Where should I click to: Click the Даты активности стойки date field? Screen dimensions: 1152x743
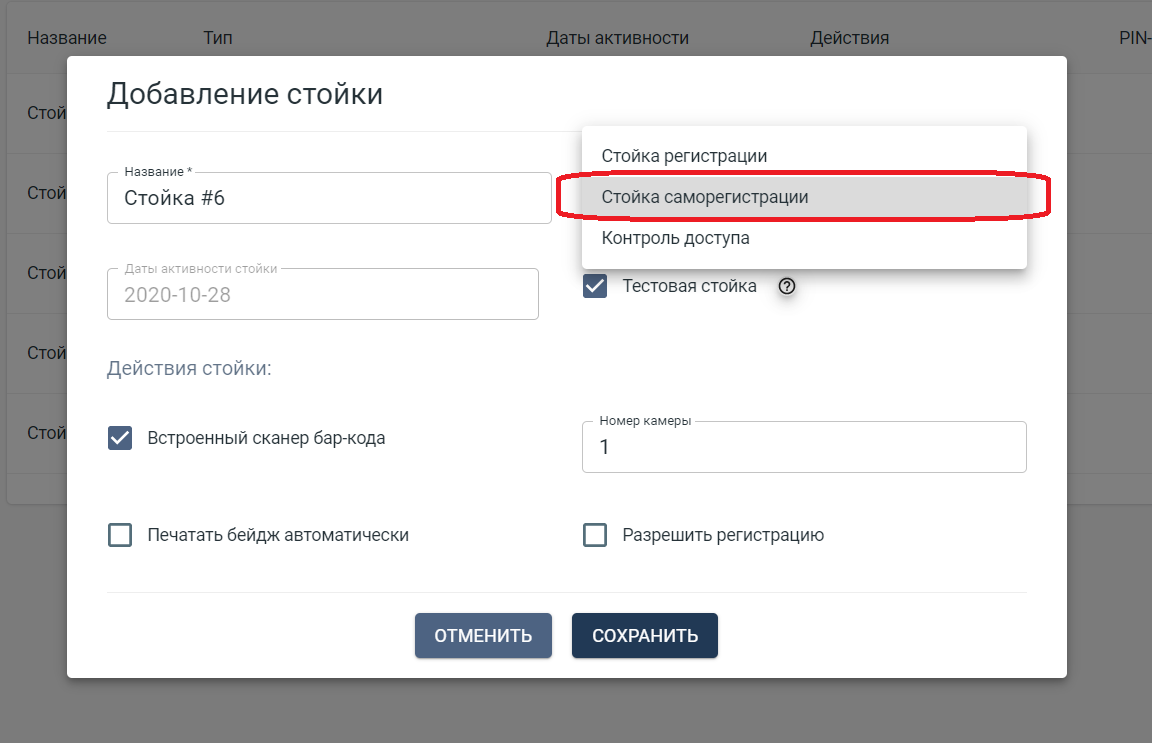(322, 294)
